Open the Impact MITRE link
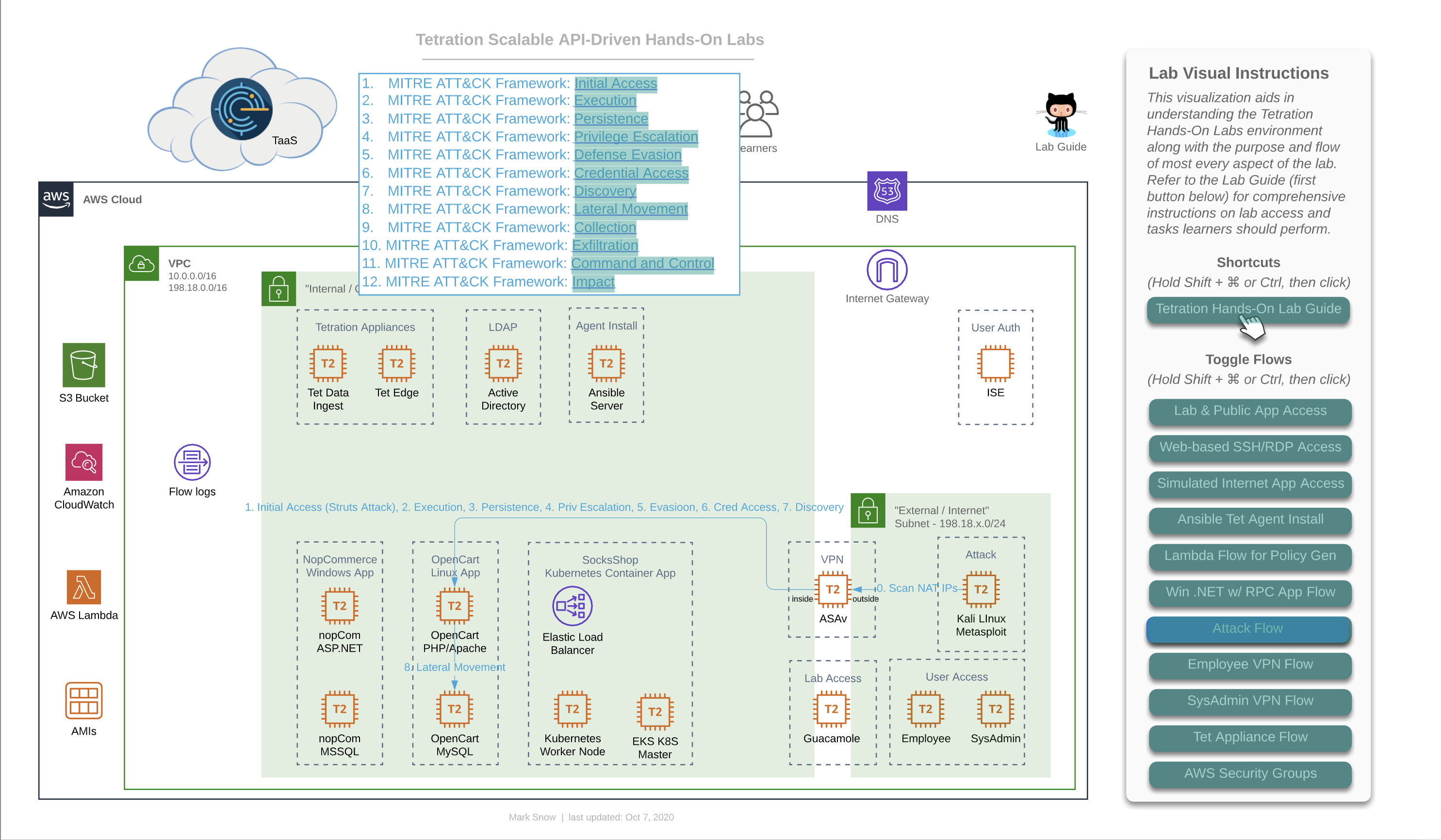 coord(593,282)
